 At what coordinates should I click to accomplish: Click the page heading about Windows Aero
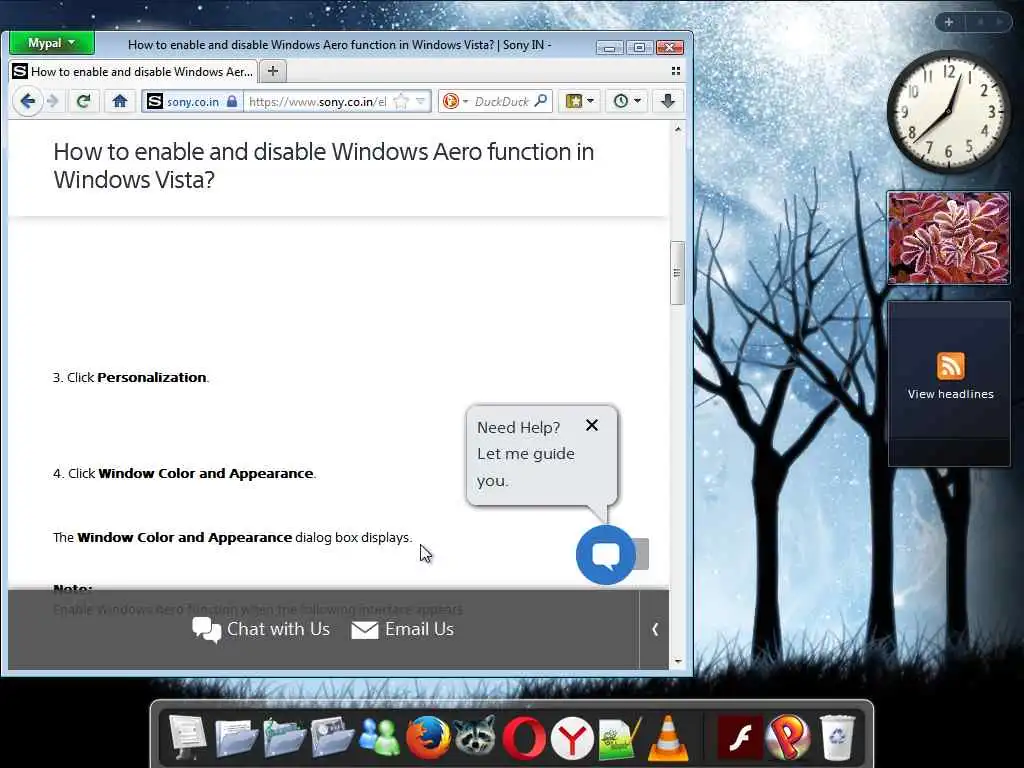[x=323, y=165]
